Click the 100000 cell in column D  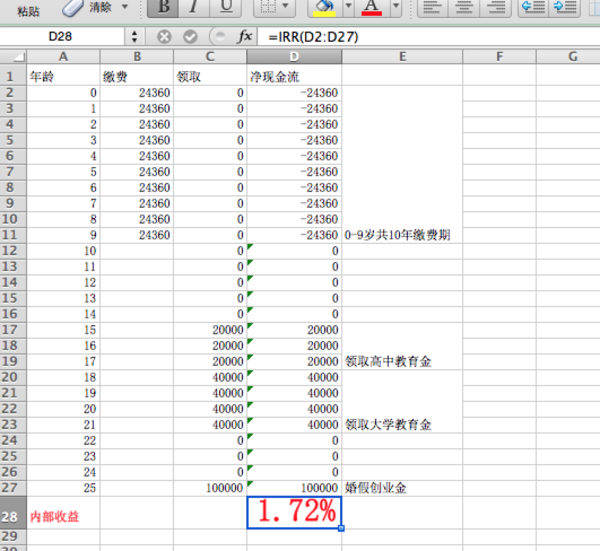[x=294, y=488]
